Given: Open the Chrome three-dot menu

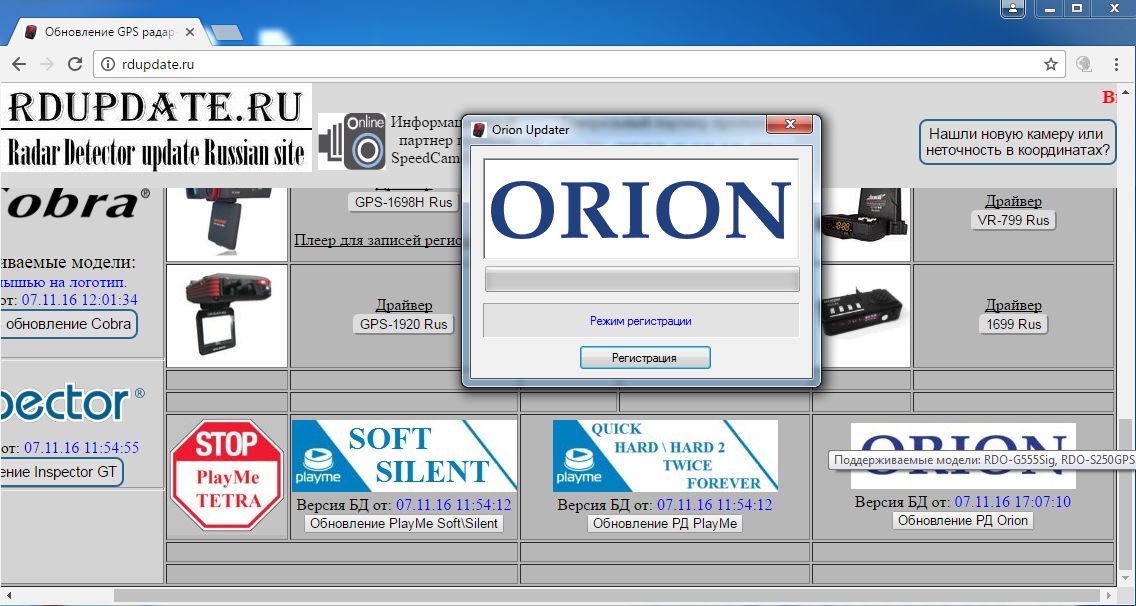Looking at the screenshot, I should point(1116,65).
